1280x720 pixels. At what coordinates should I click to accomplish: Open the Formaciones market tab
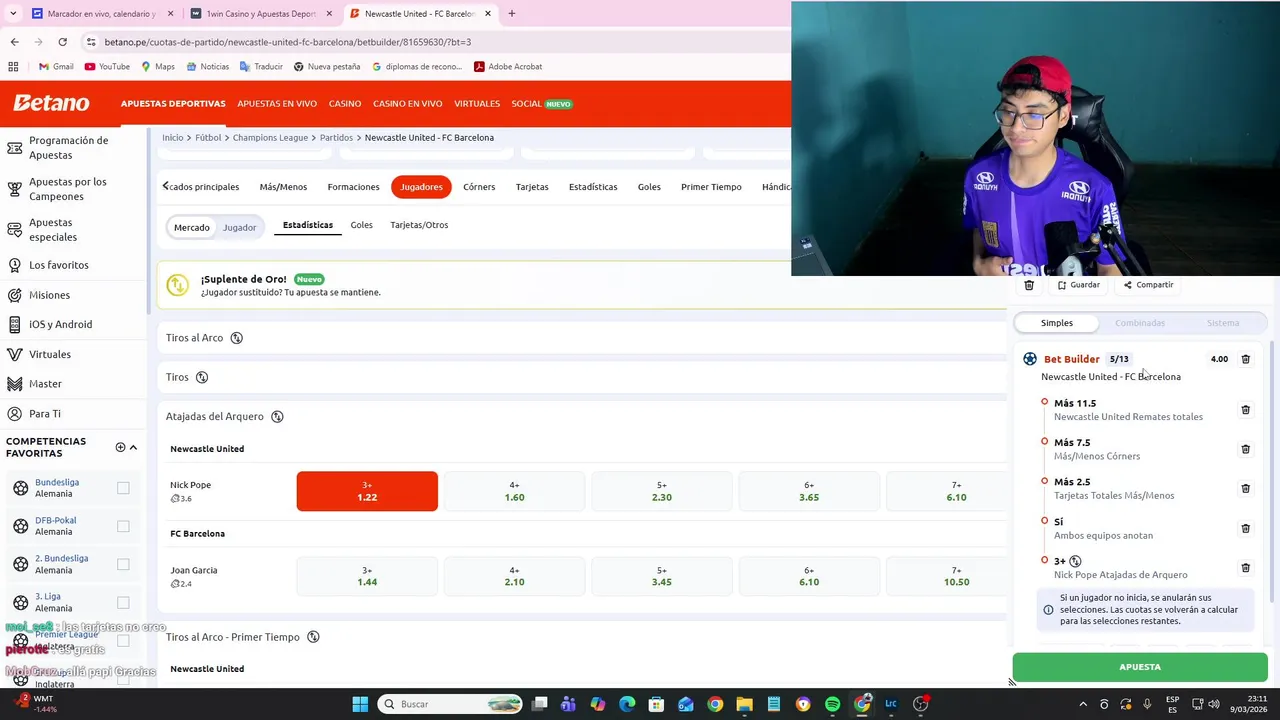pyautogui.click(x=353, y=187)
